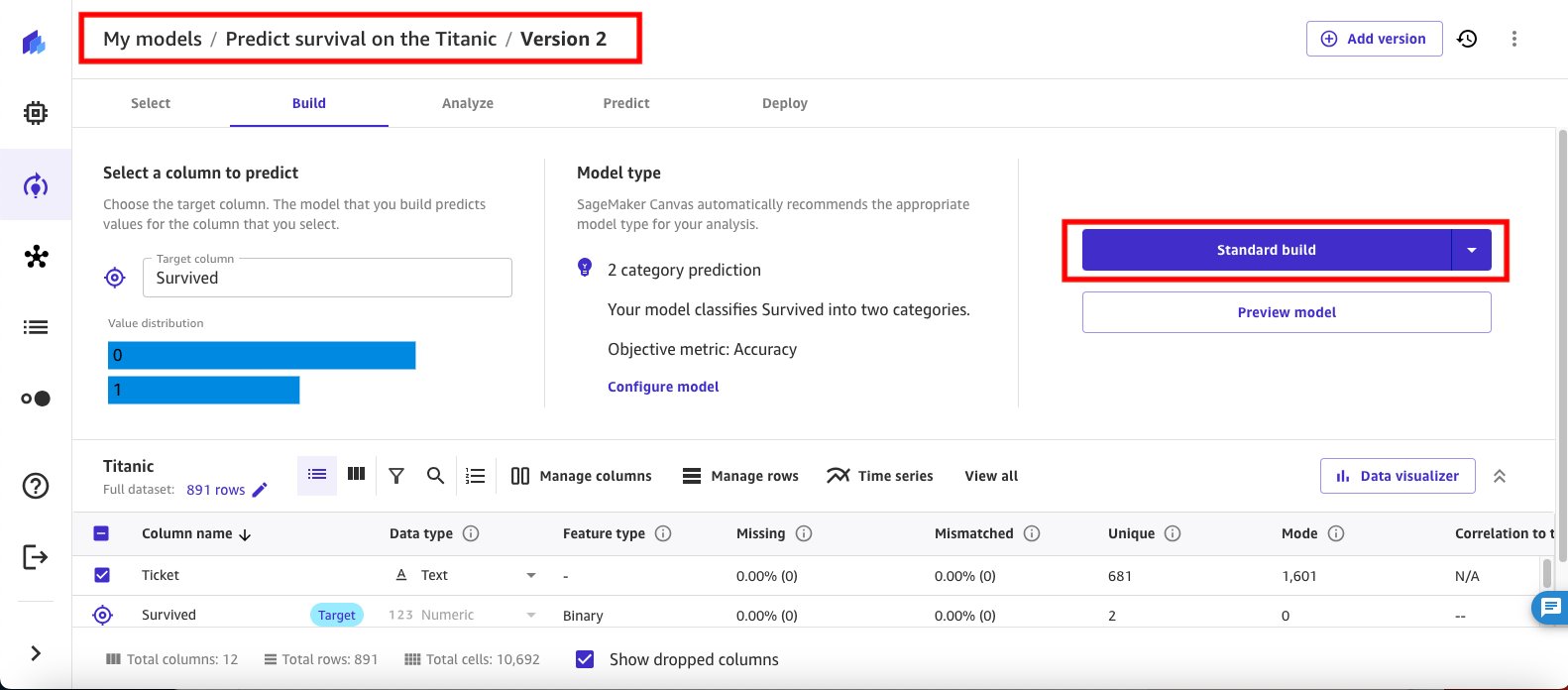Uncheck the Ticket column checkbox
Screen dimensions: 1568x690
click(102, 575)
